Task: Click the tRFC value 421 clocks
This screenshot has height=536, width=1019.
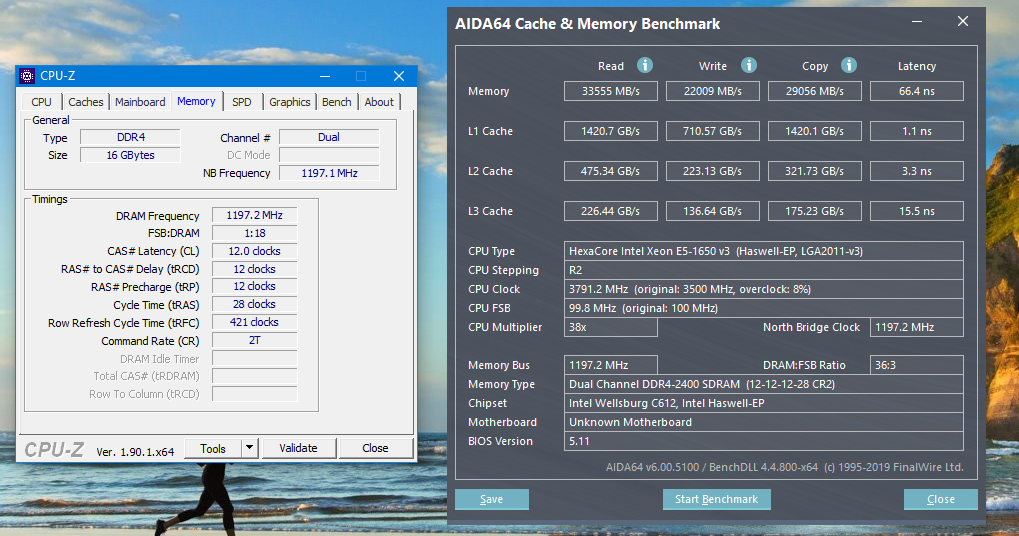Action: coord(255,322)
